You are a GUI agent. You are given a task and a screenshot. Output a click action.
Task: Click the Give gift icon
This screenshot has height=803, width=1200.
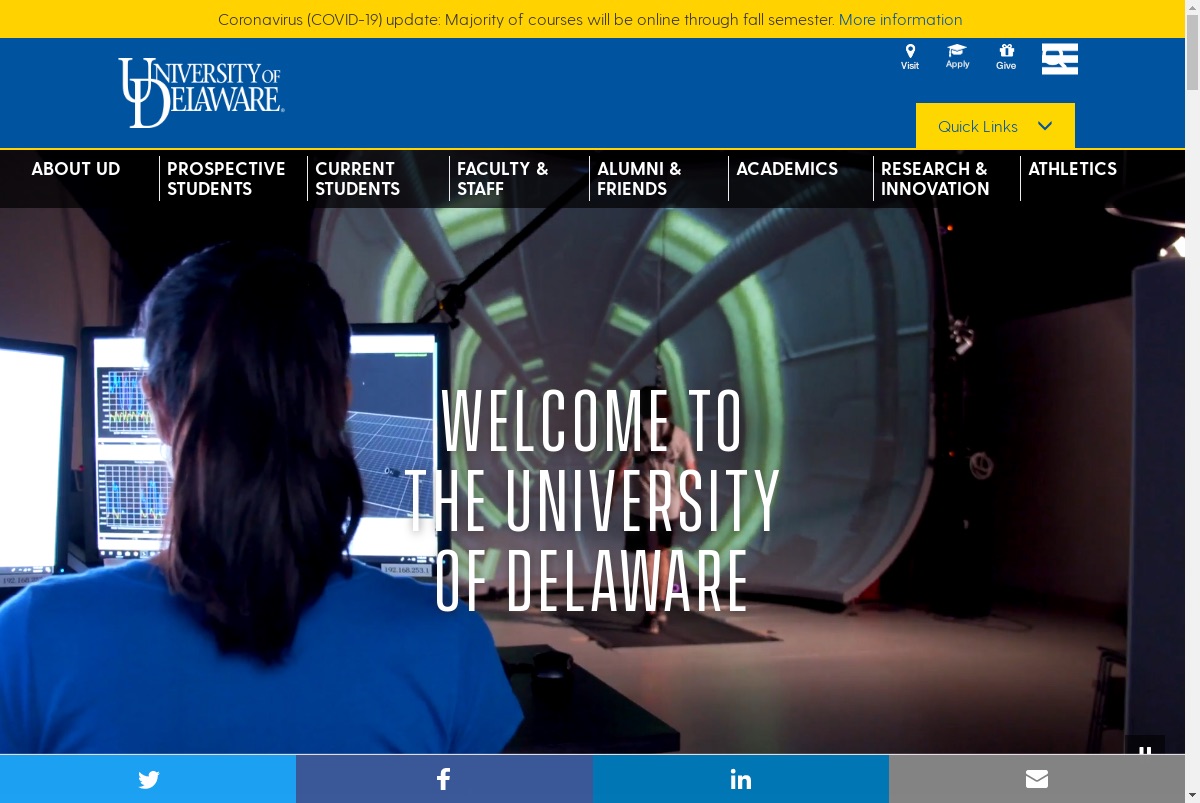pyautogui.click(x=1006, y=58)
